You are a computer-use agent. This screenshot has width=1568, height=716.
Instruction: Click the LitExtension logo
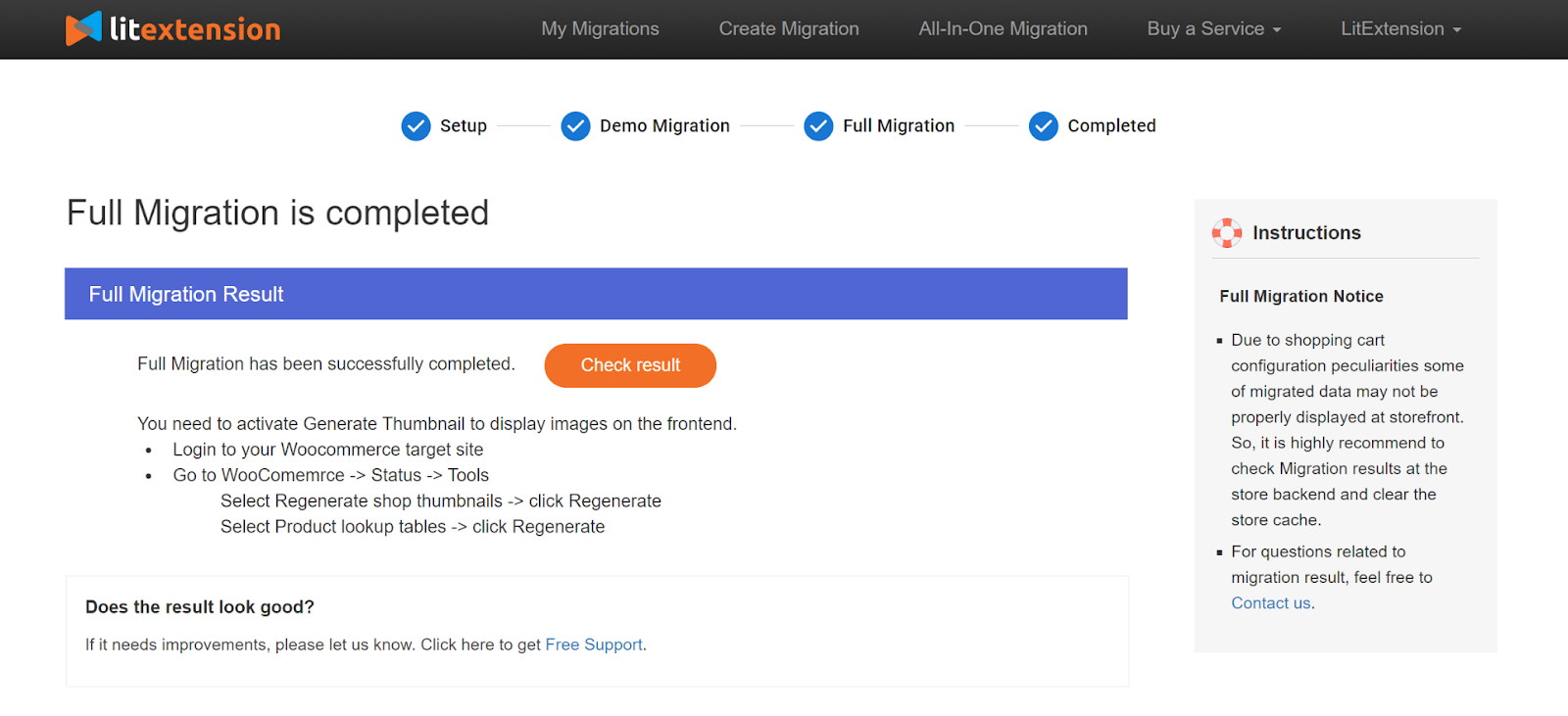click(x=173, y=28)
